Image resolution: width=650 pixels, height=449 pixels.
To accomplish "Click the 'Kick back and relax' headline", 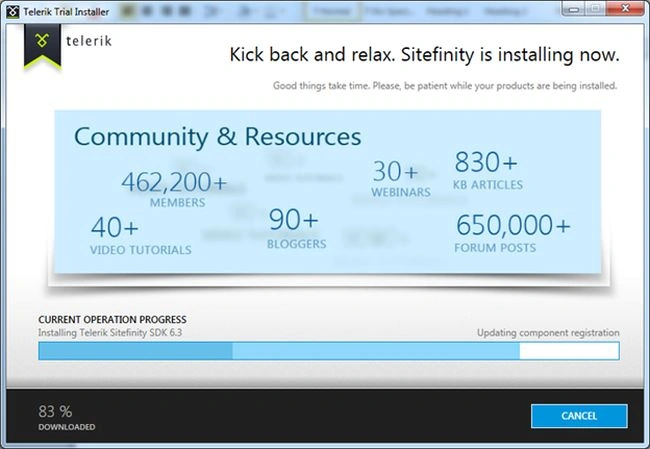I will coord(424,55).
